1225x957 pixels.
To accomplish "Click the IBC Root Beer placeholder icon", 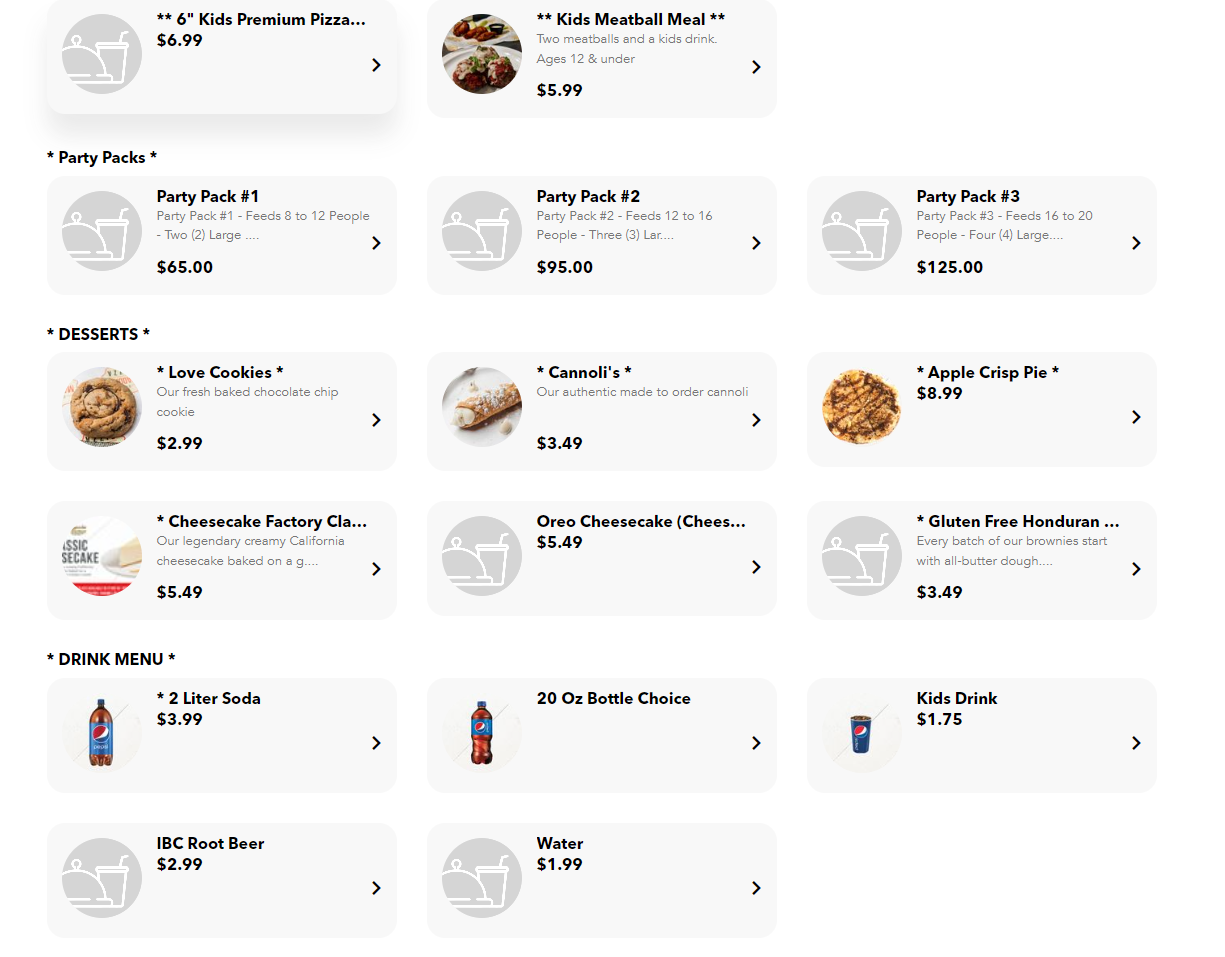I will [x=102, y=878].
